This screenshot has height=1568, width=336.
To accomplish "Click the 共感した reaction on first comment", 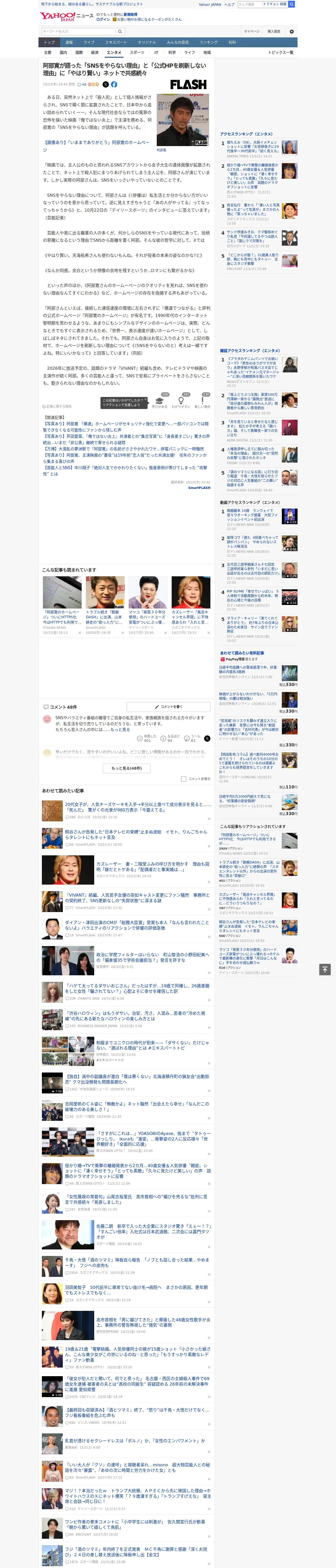I will [x=147, y=738].
